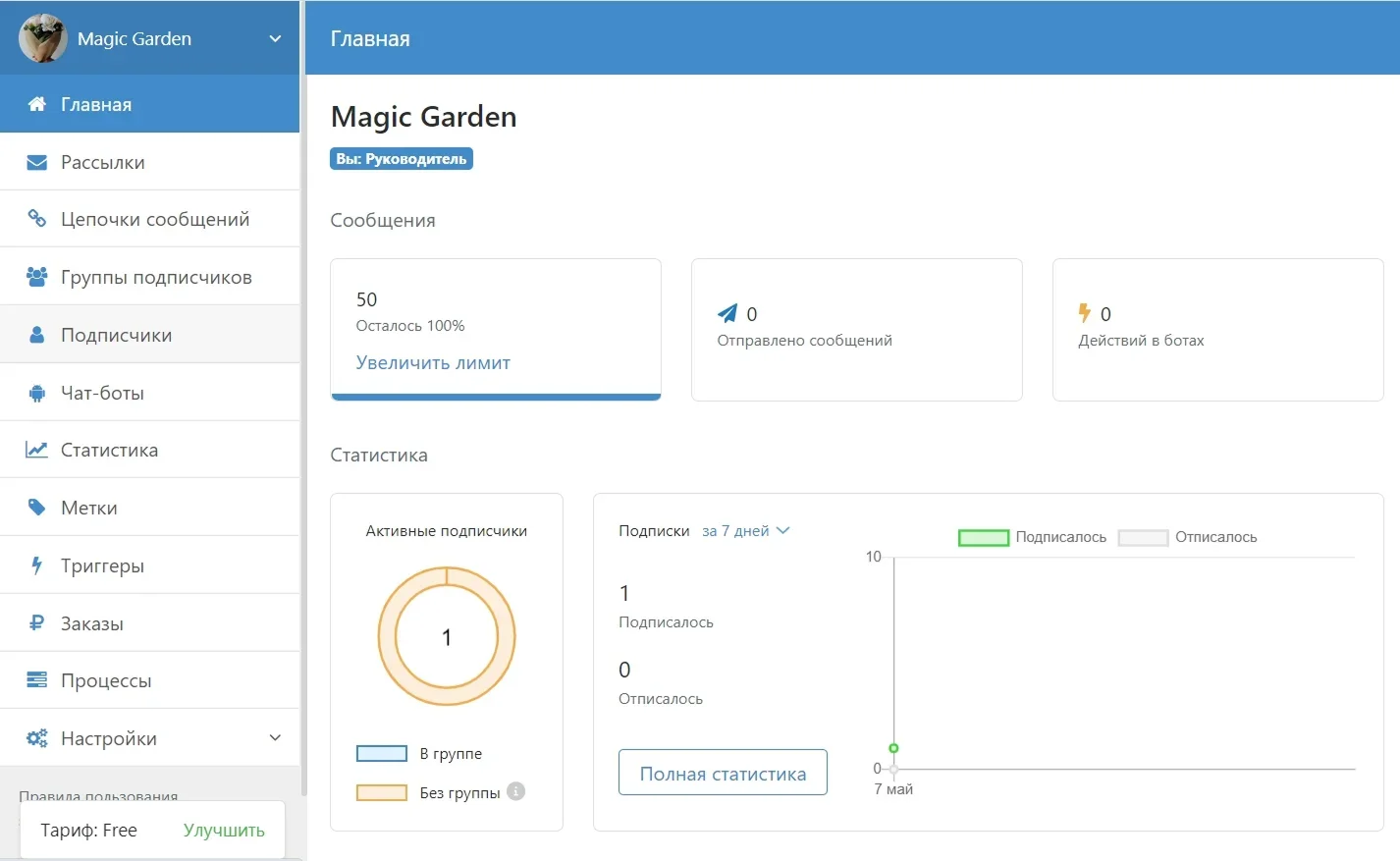Expand the Настройки menu section
This screenshot has height=861, width=1400.
click(275, 738)
